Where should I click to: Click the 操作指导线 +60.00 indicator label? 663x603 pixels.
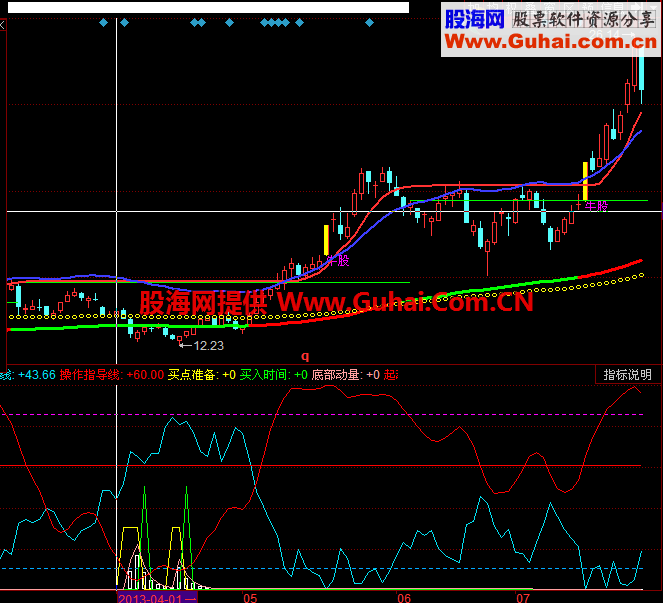click(x=112, y=375)
